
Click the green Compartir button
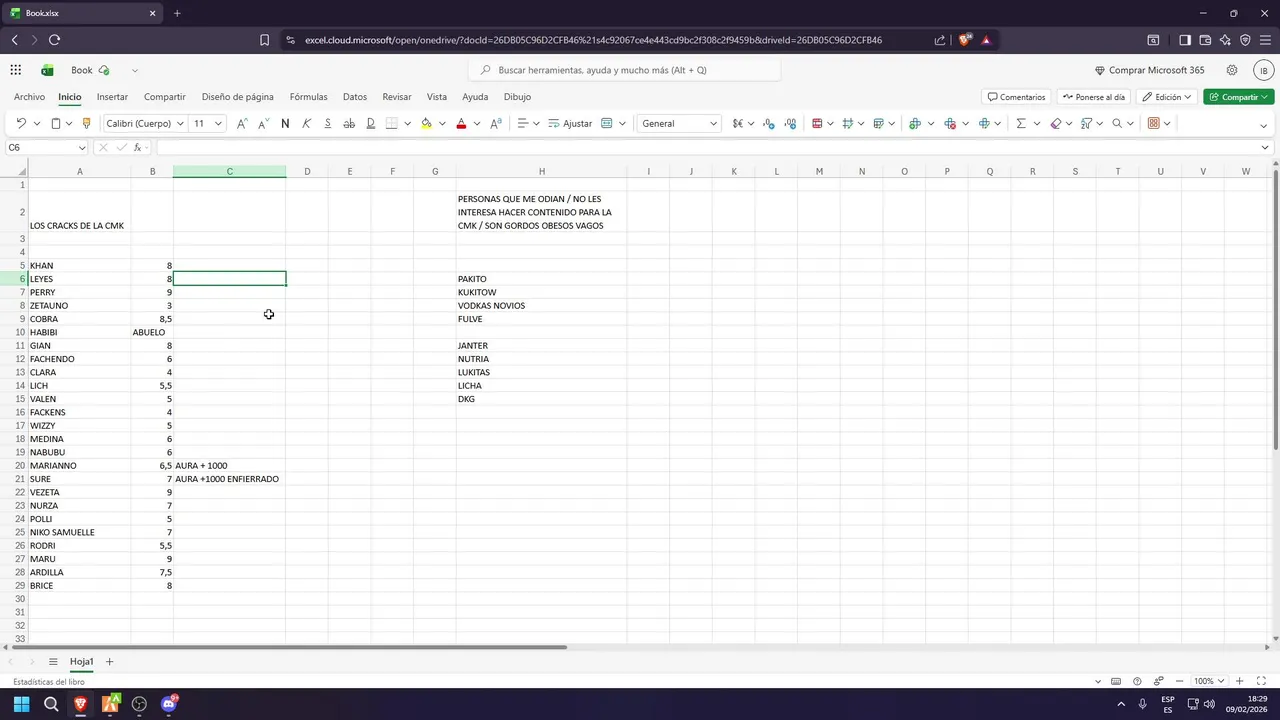click(x=1238, y=97)
